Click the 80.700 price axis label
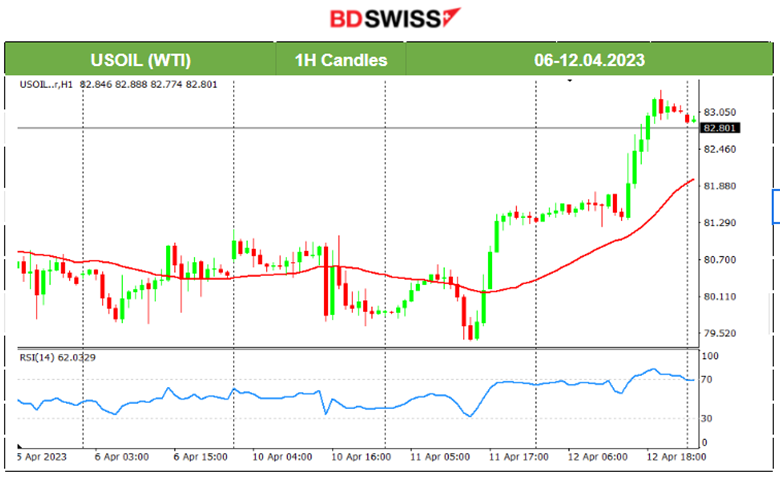 (720, 259)
